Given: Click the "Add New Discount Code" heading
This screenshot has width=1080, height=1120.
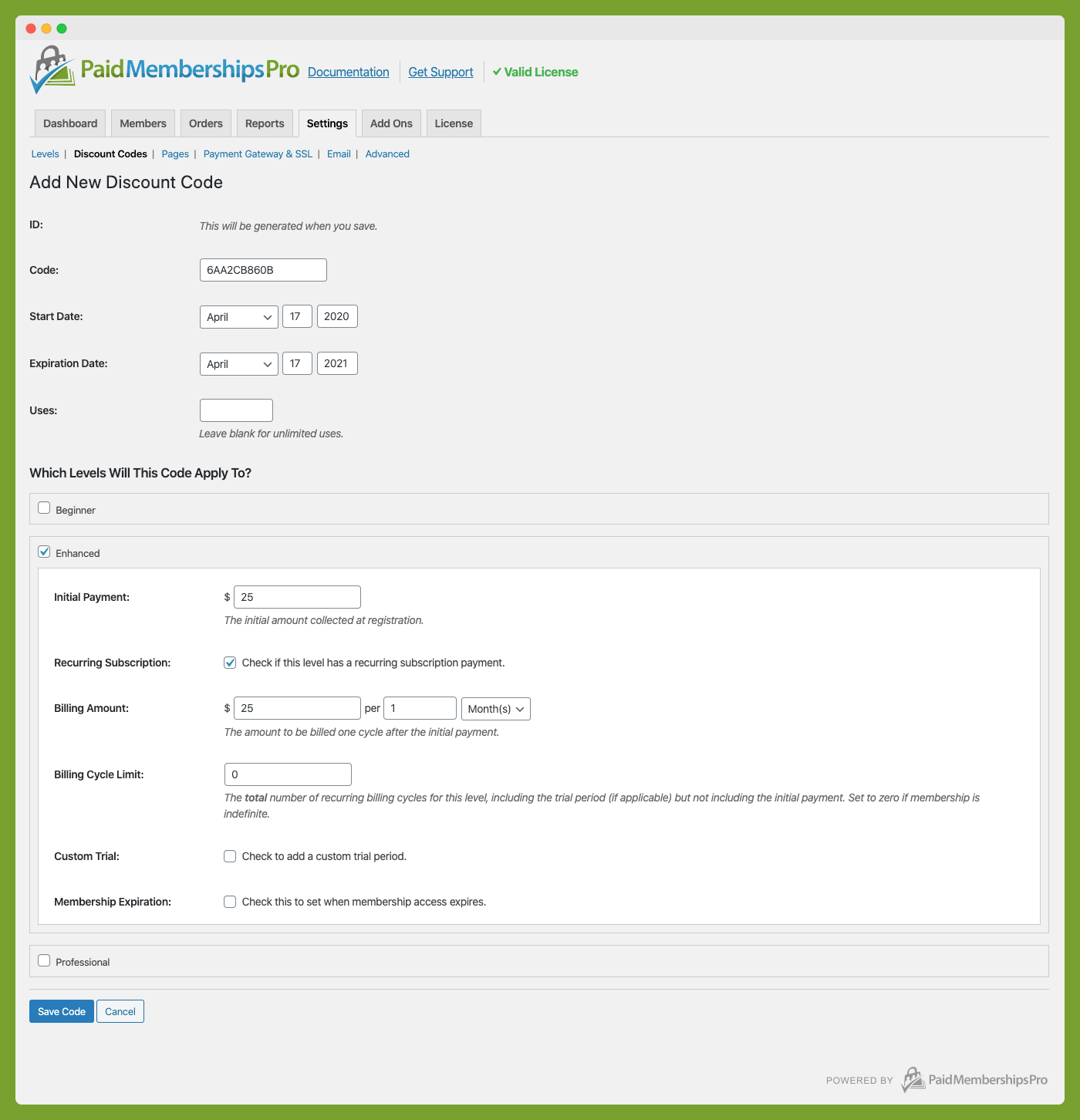Looking at the screenshot, I should pyautogui.click(x=126, y=183).
